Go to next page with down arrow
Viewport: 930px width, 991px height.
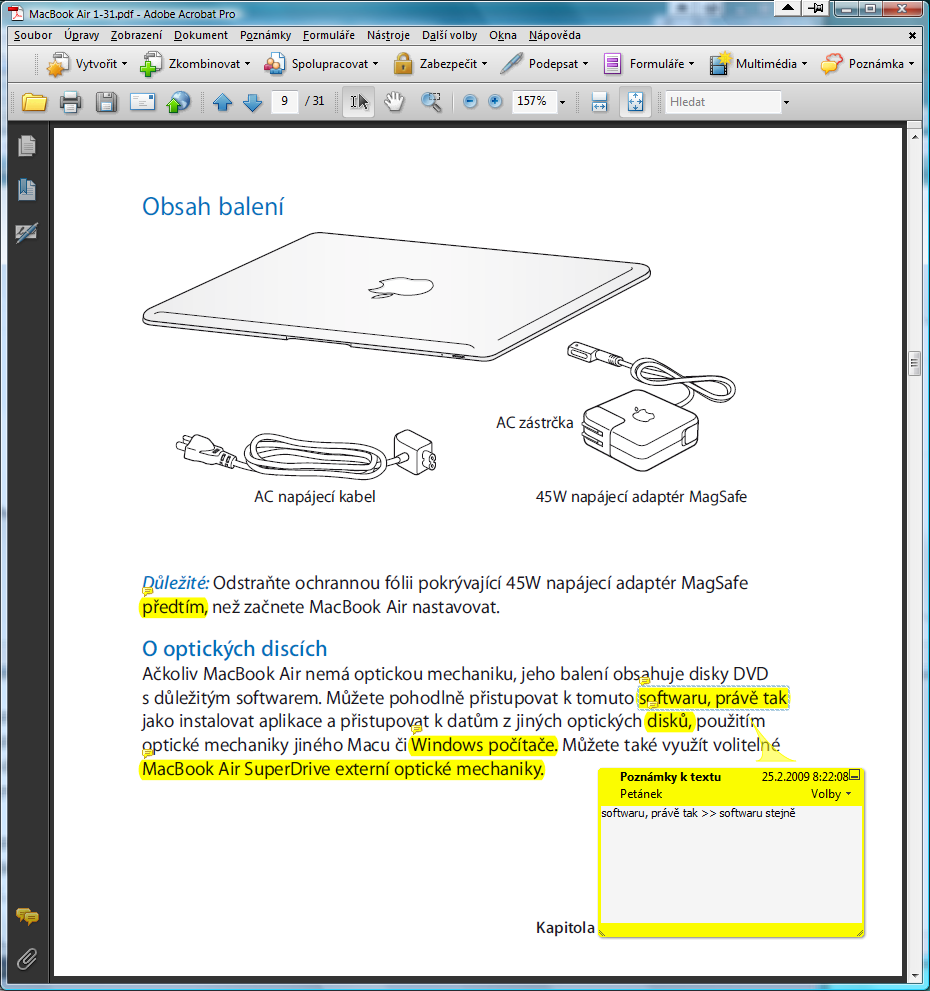[x=252, y=102]
